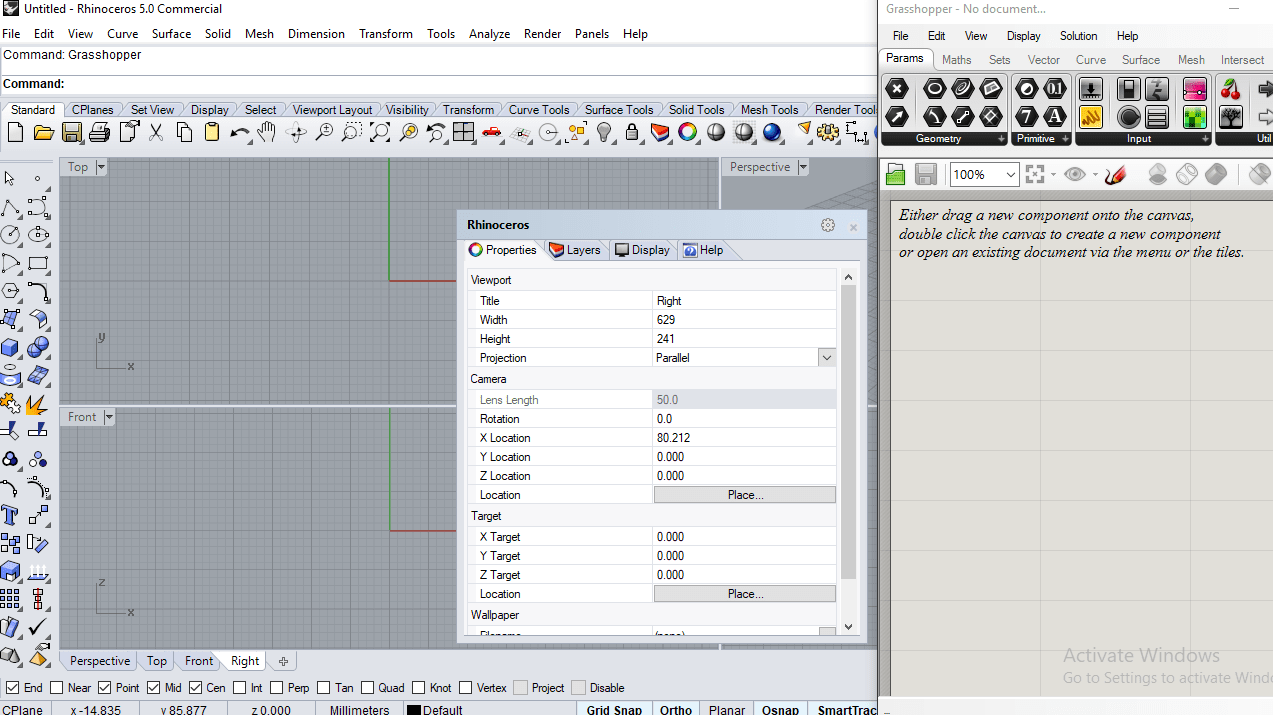
Task: Toggle the Point osnap checkbox
Action: click(x=105, y=688)
